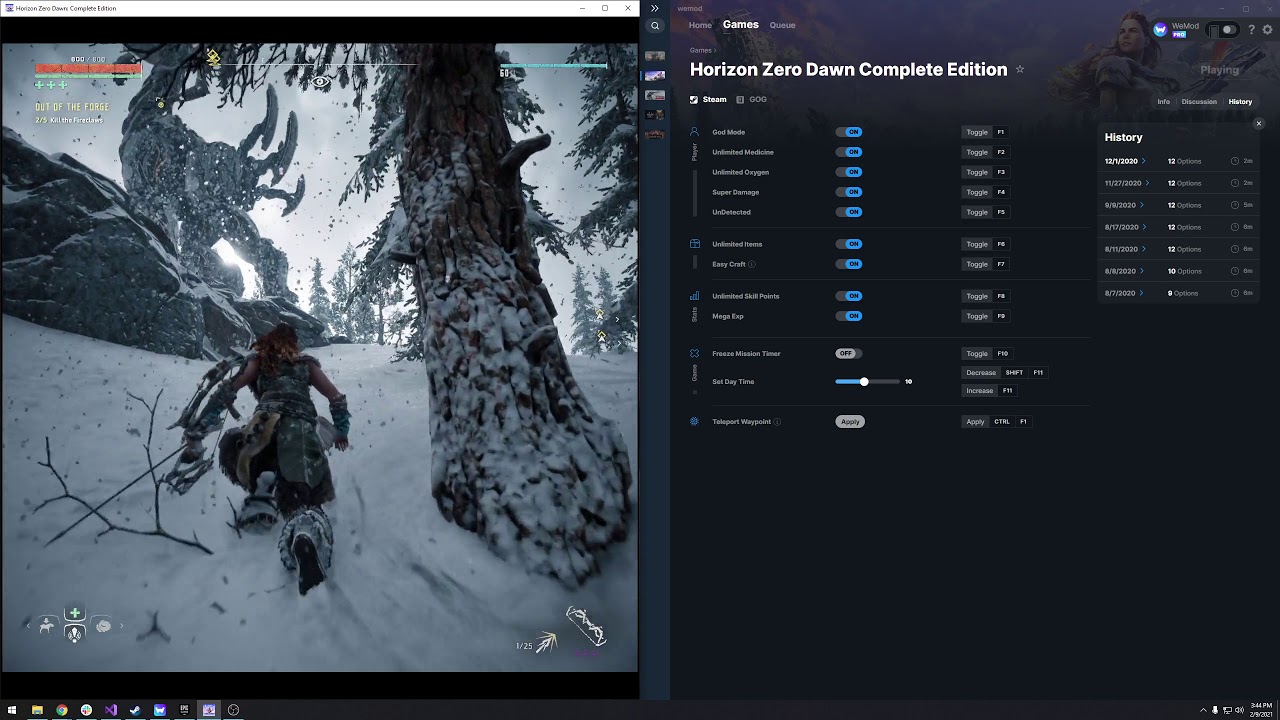The width and height of the screenshot is (1280, 720).
Task: Click the Stats category chart icon
Action: pos(695,296)
